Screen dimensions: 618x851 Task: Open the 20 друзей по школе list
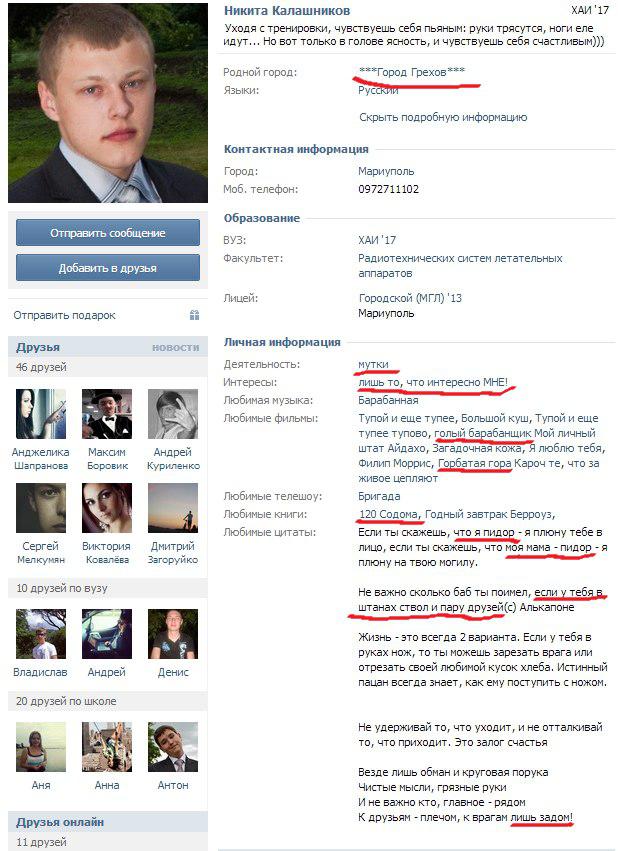point(66,701)
